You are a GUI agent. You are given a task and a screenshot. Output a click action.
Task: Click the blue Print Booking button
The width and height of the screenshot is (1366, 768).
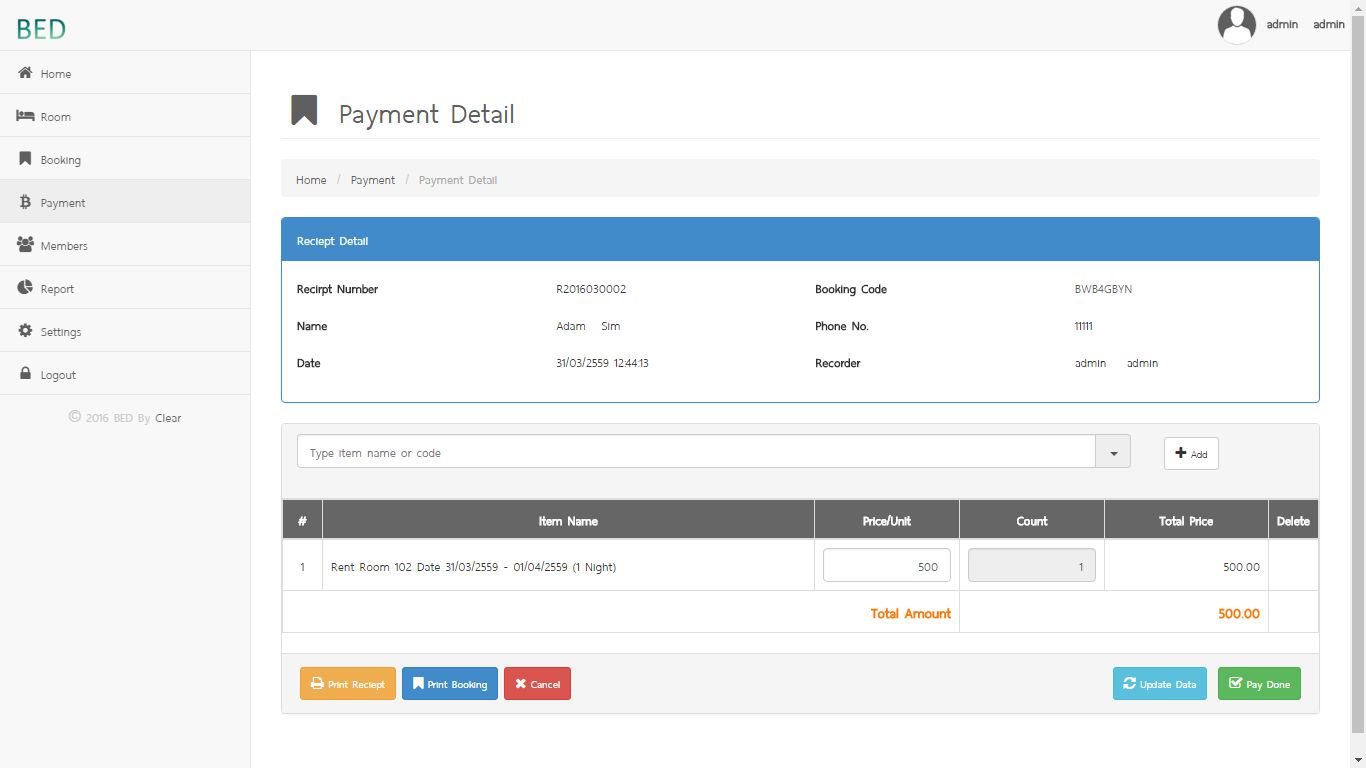450,684
